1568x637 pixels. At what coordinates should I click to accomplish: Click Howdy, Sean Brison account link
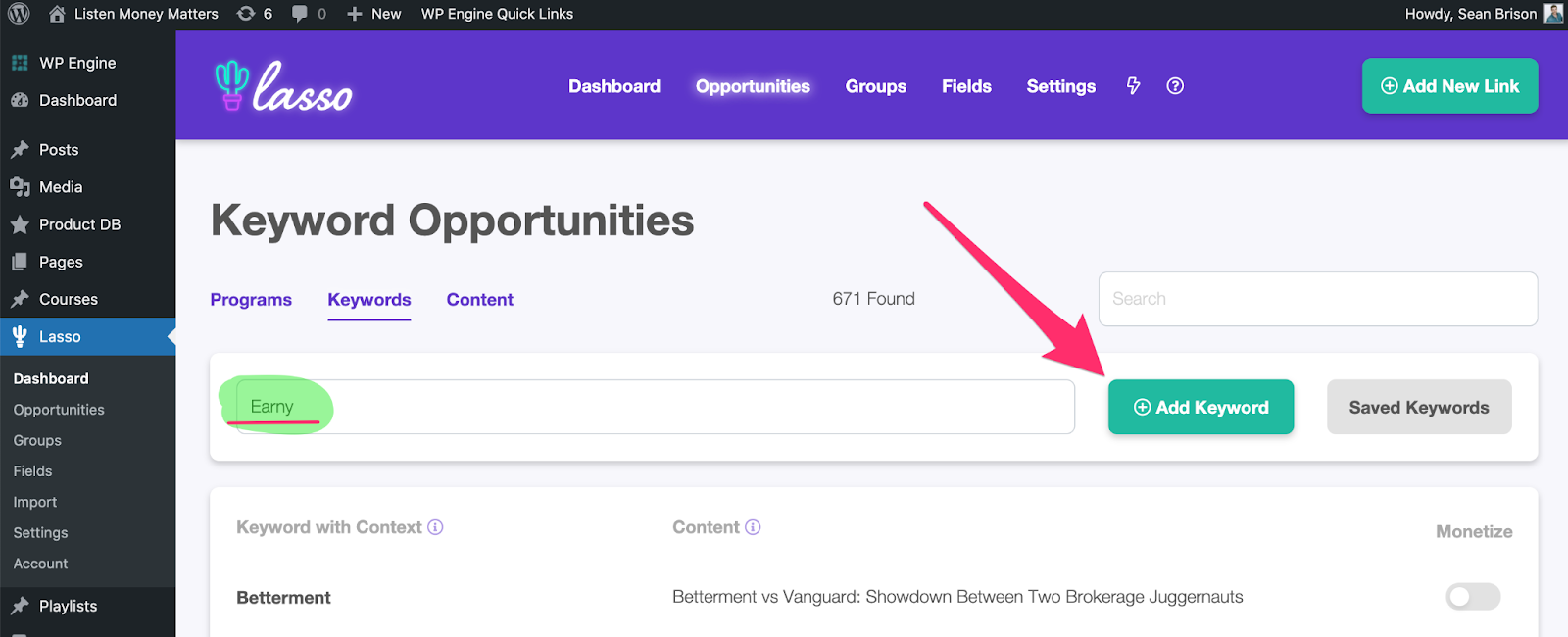point(1470,14)
